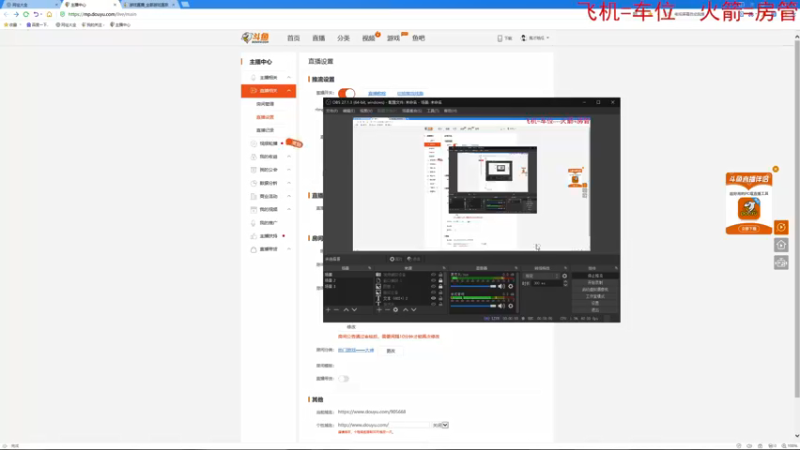Screen dimensions: 800x450
Task: Click the user avatar icon in Douyu header
Action: pos(523,38)
